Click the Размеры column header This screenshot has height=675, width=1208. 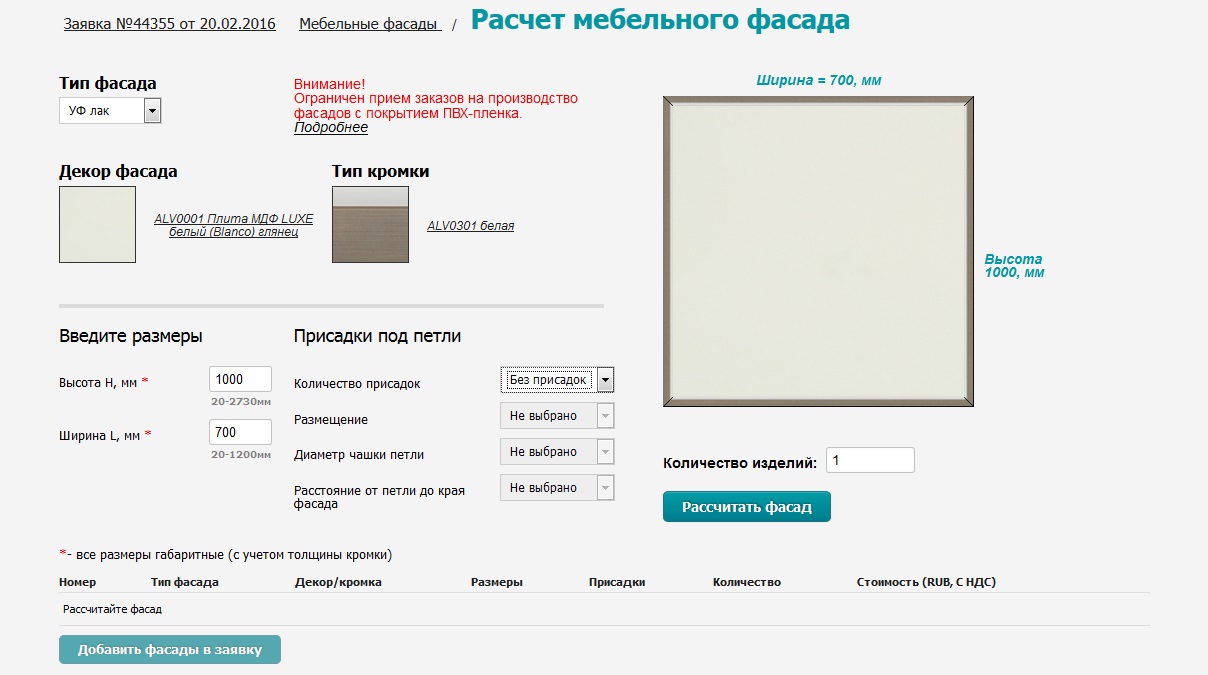click(496, 582)
